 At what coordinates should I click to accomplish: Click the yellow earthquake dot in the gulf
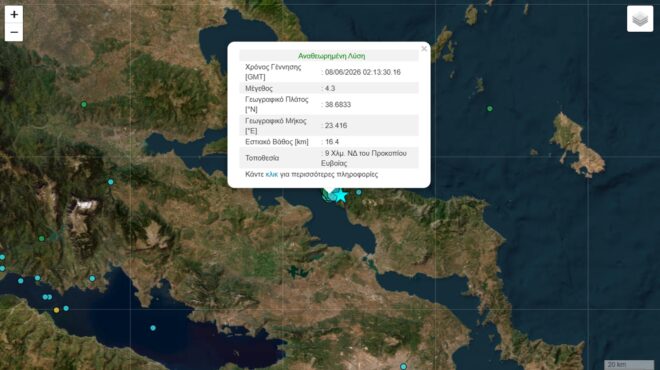click(56, 310)
